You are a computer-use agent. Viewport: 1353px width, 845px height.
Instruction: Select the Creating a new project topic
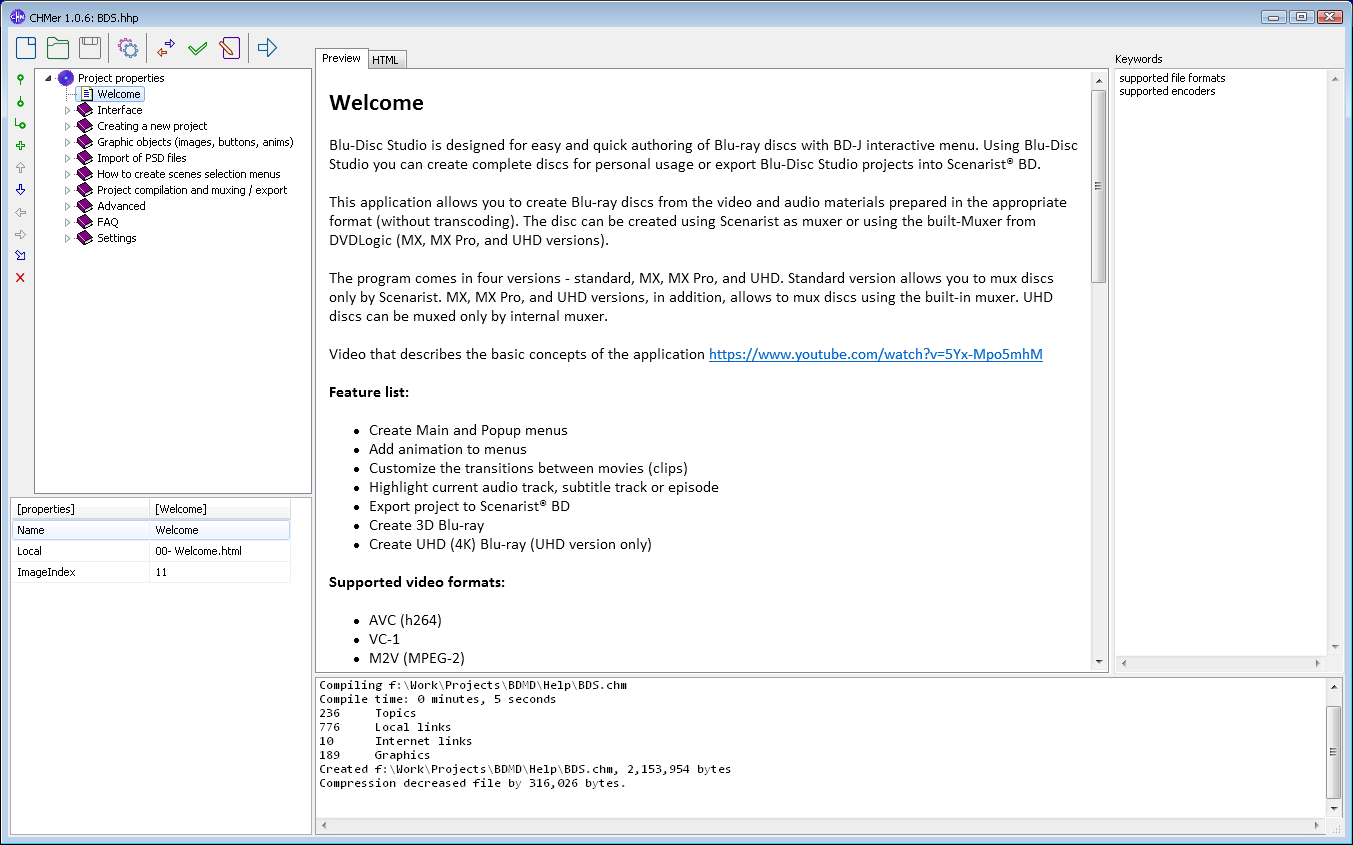152,126
